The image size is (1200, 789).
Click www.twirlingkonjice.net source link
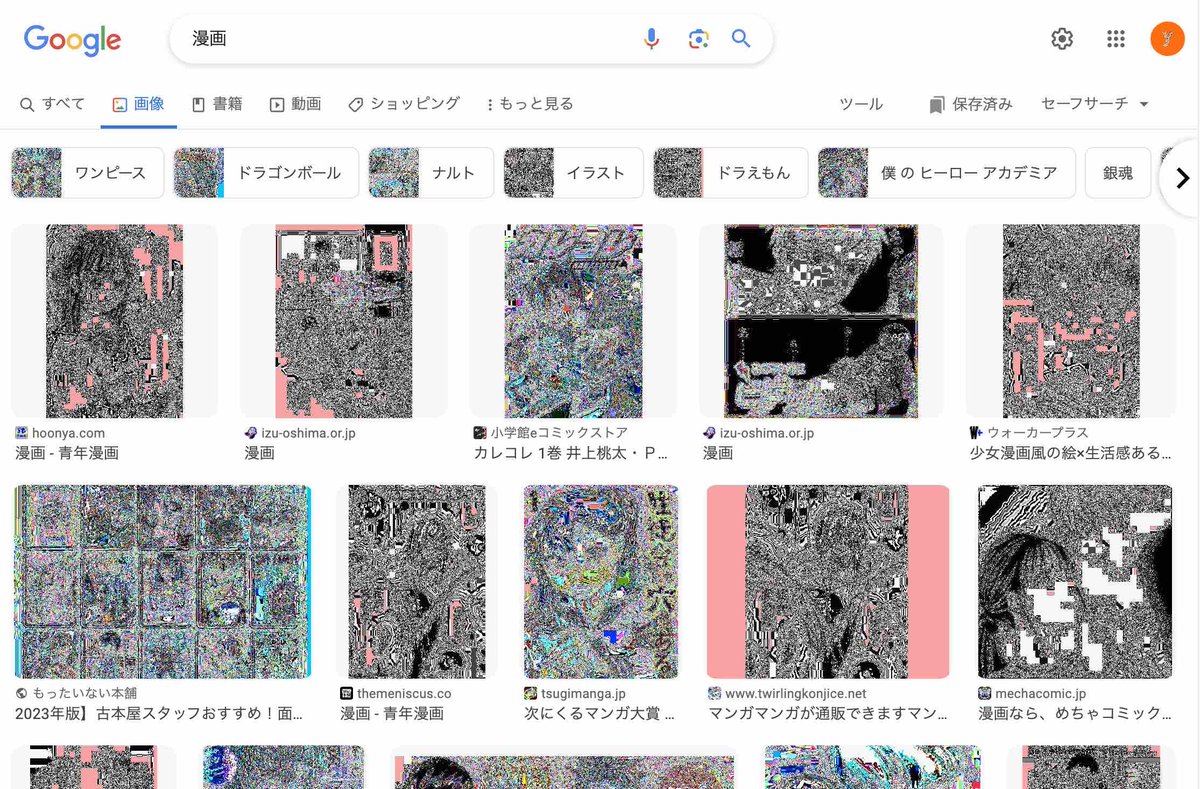796,693
